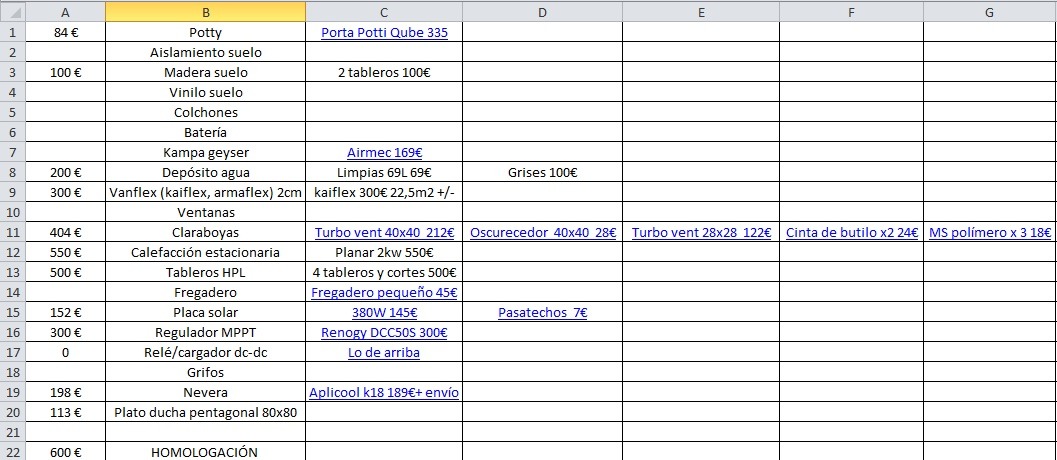Select column D header
The image size is (1057, 460).
[x=542, y=11]
